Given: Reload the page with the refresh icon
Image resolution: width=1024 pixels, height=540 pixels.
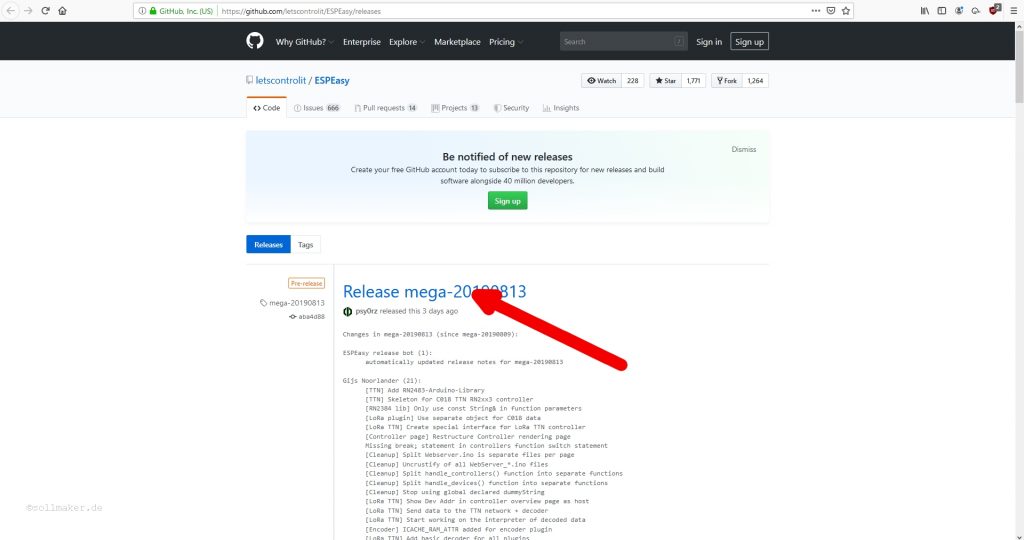Looking at the screenshot, I should tap(46, 10).
